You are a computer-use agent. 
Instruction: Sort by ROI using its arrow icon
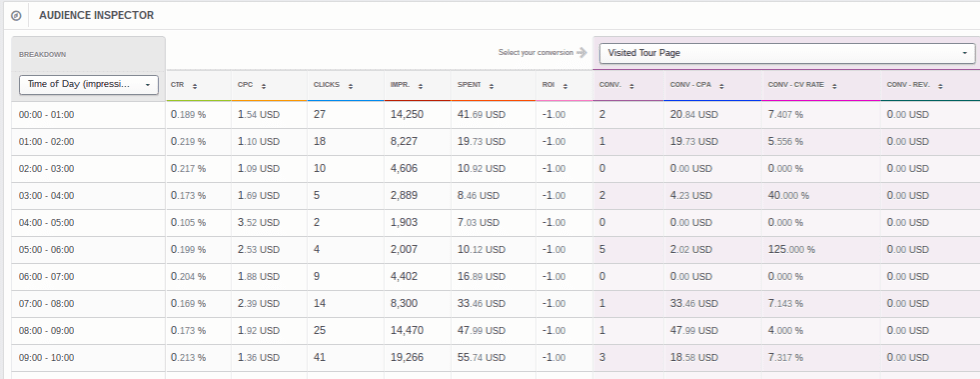(x=565, y=86)
